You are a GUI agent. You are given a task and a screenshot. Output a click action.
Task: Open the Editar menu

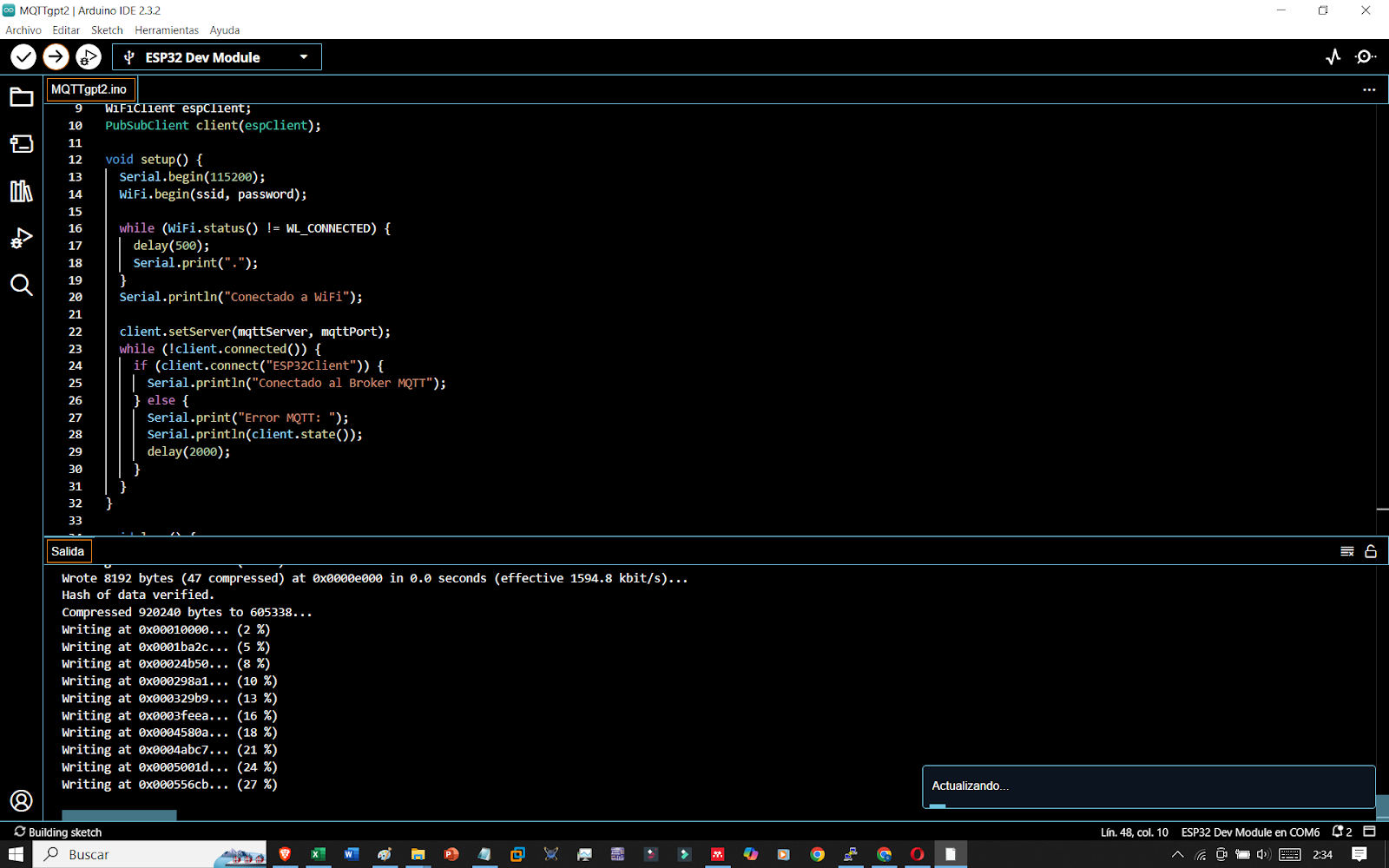point(66,30)
